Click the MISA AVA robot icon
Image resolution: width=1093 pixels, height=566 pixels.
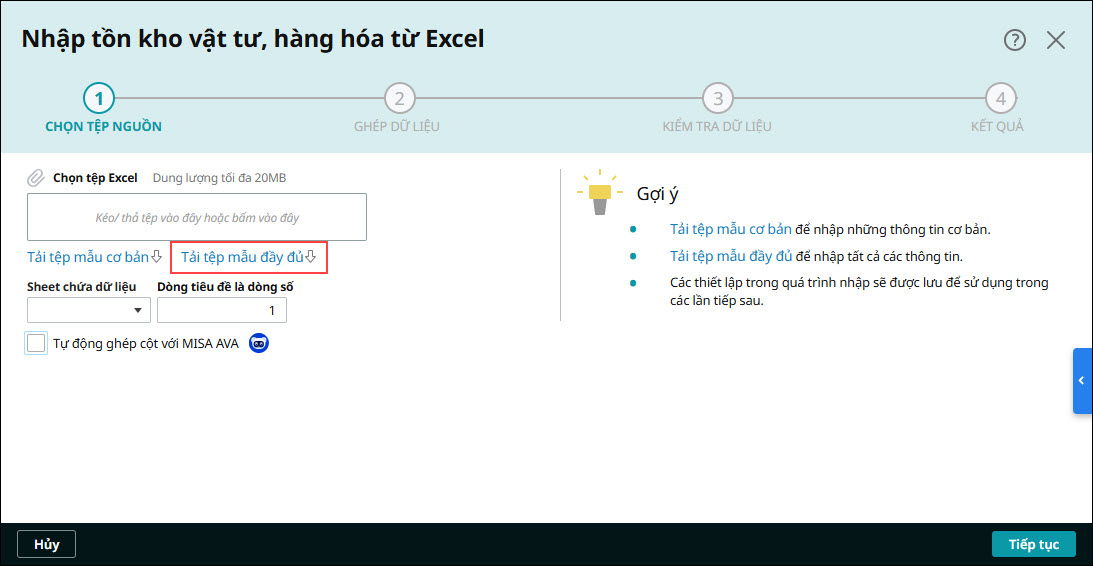[259, 343]
